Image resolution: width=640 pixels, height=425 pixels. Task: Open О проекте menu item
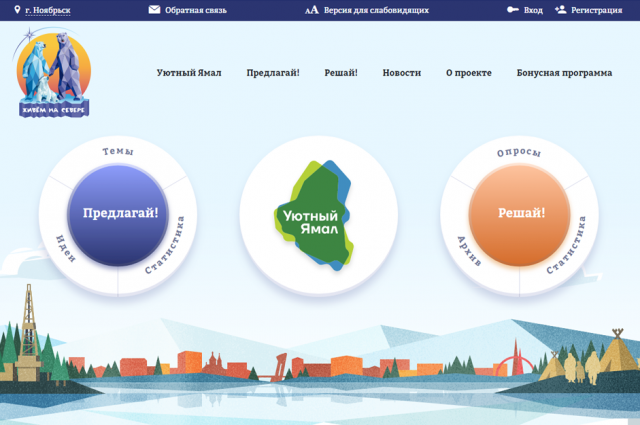[x=469, y=73]
